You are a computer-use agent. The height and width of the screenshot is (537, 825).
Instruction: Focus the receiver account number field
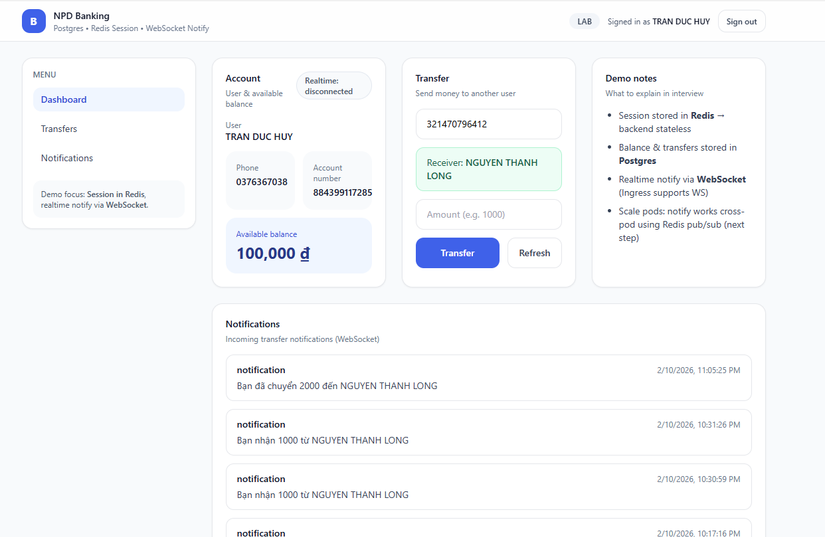[488, 124]
